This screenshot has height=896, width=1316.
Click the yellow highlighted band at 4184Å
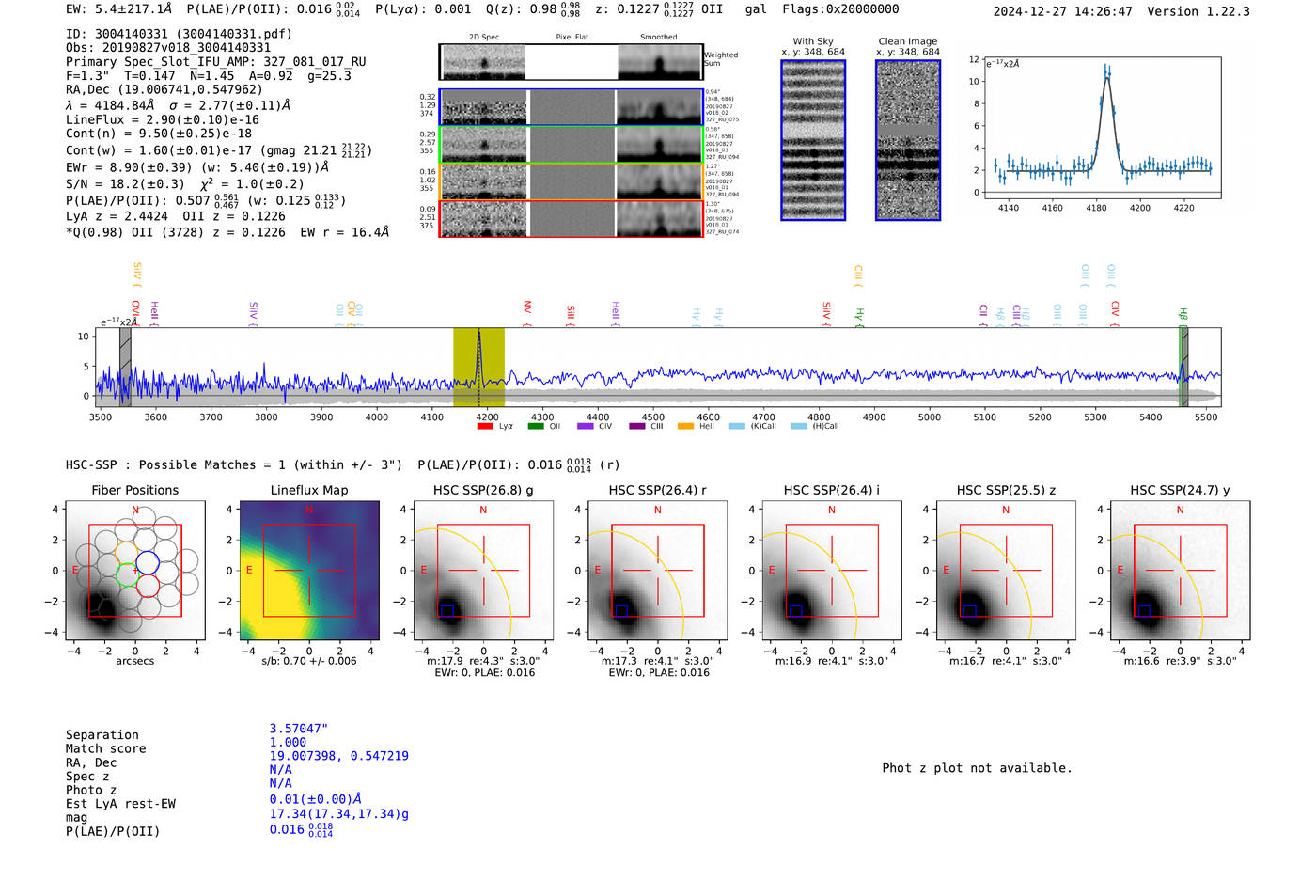(479, 367)
